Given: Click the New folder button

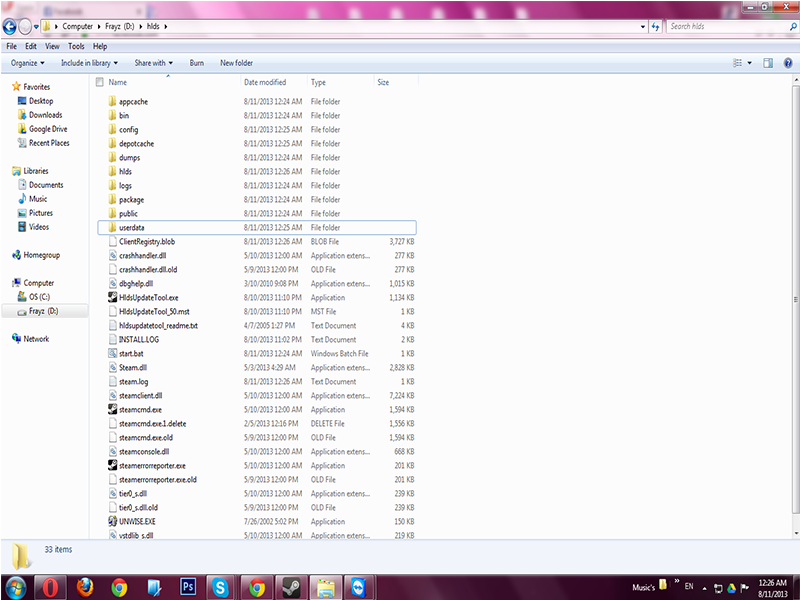Looking at the screenshot, I should pyautogui.click(x=236, y=63).
